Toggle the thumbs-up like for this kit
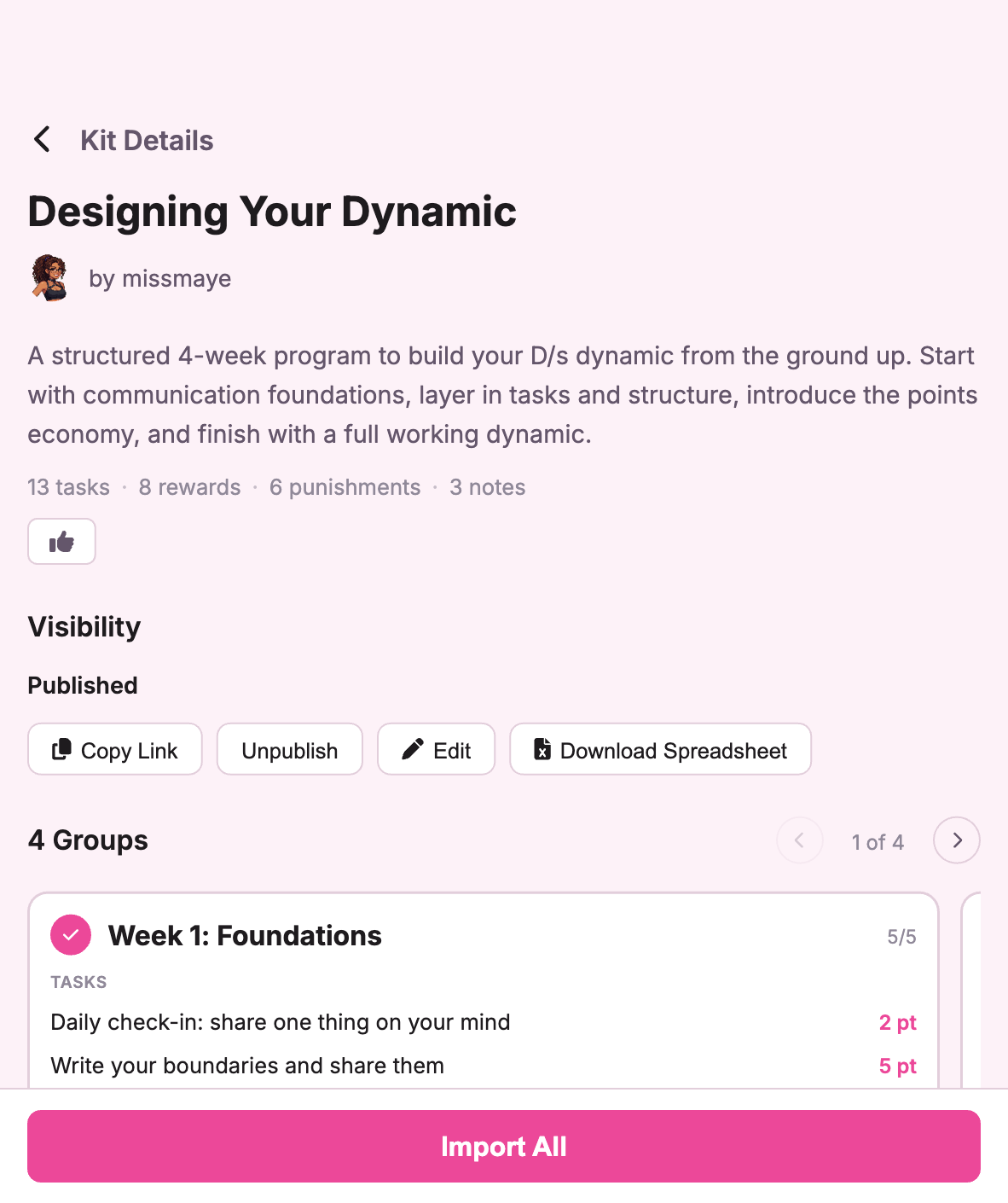This screenshot has width=1008, height=1203. pyautogui.click(x=61, y=542)
